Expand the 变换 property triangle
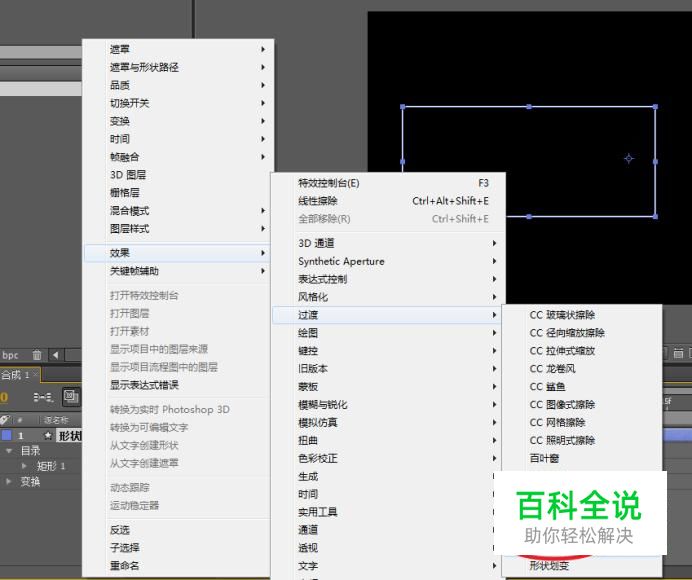The image size is (692, 580). coord(8,482)
